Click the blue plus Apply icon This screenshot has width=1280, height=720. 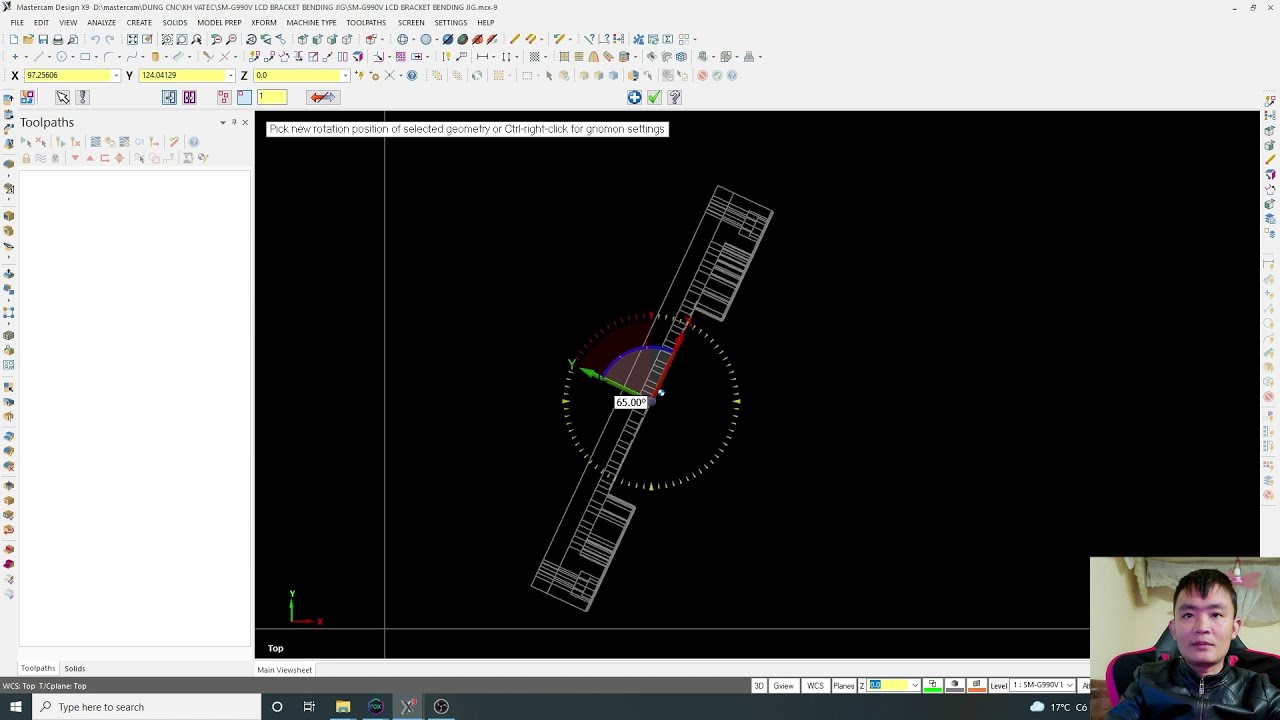634,97
